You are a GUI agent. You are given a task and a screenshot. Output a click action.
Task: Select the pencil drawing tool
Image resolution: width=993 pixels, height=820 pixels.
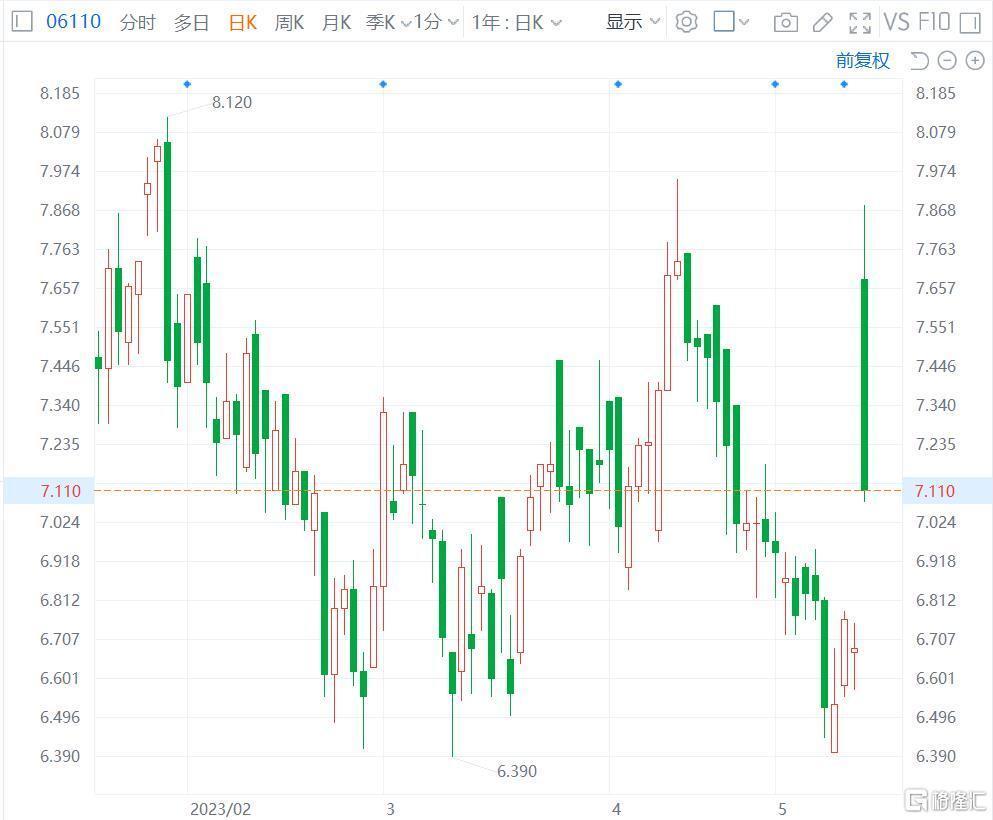click(x=822, y=23)
